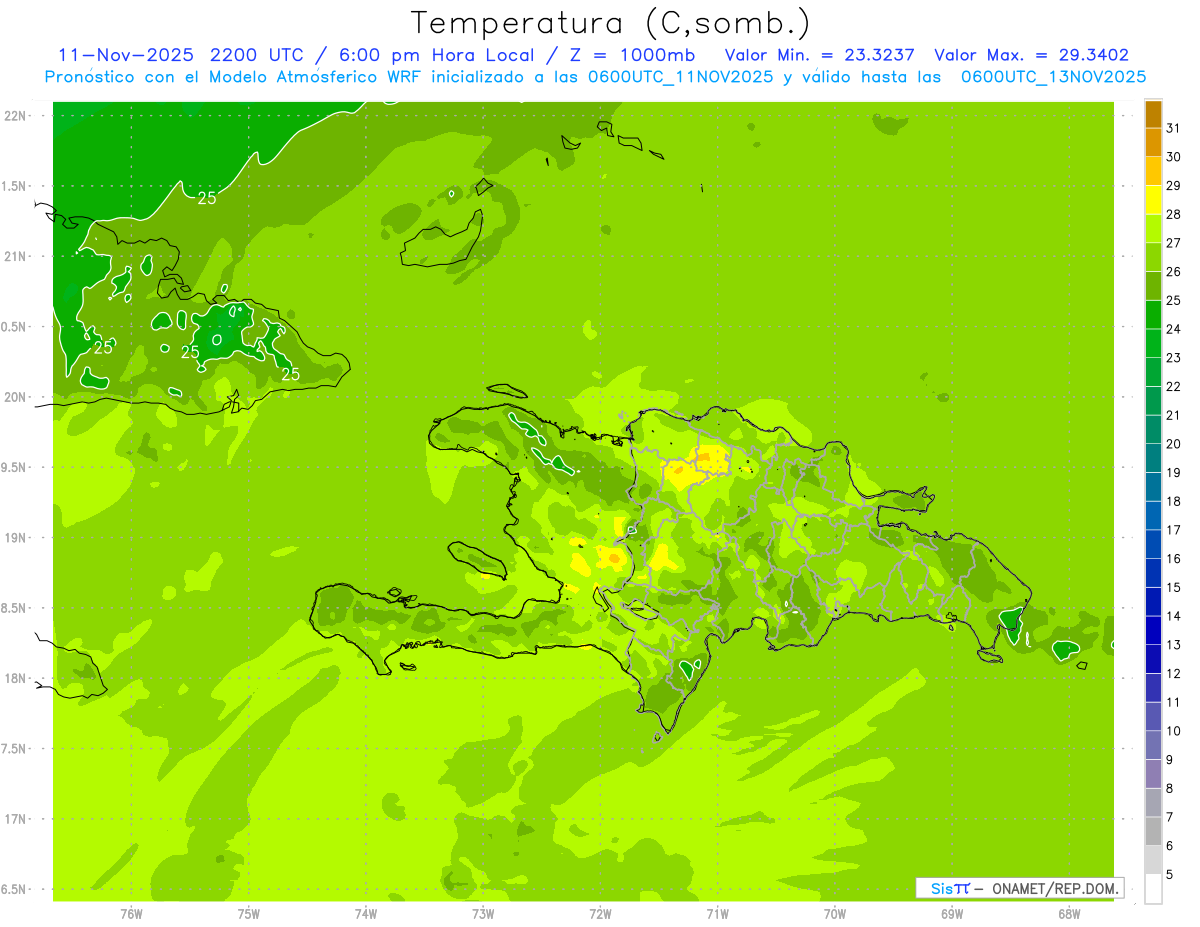Screen dimensions: 1200x927
Task: Click the 19N latitude axis label
Action: [17, 538]
